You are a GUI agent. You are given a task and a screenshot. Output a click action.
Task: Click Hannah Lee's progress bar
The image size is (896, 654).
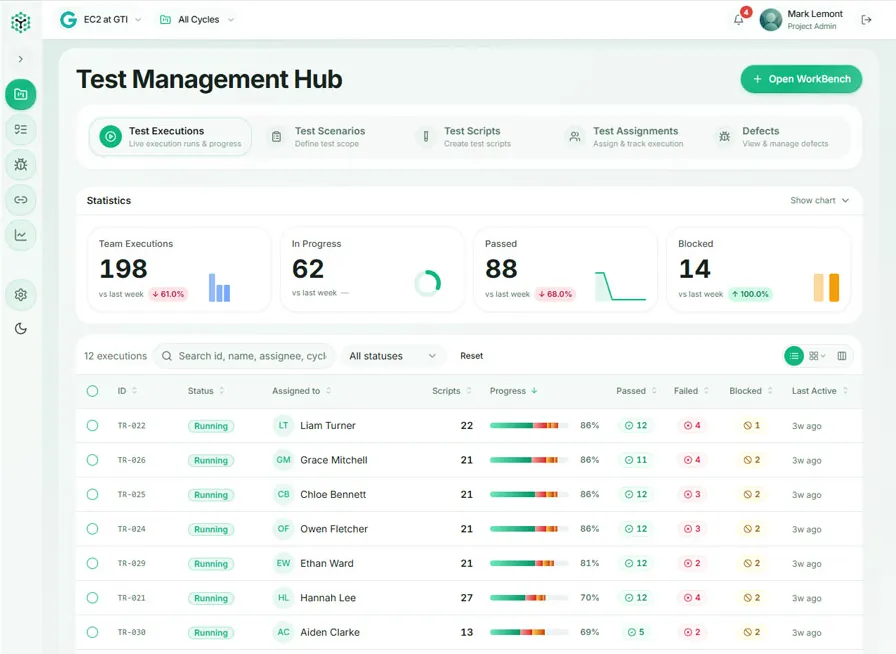[x=529, y=598]
